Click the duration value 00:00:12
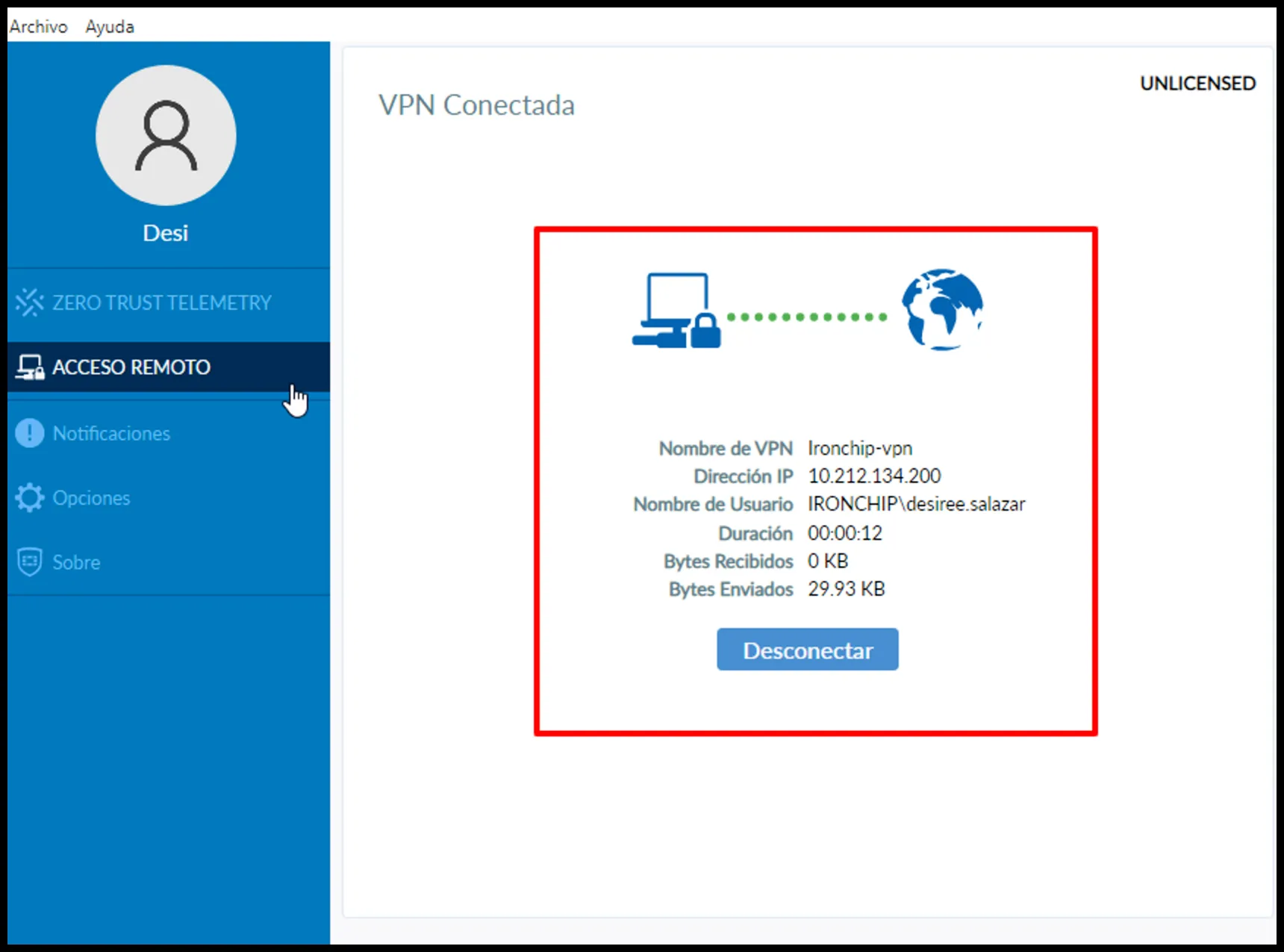1284x952 pixels. click(845, 533)
